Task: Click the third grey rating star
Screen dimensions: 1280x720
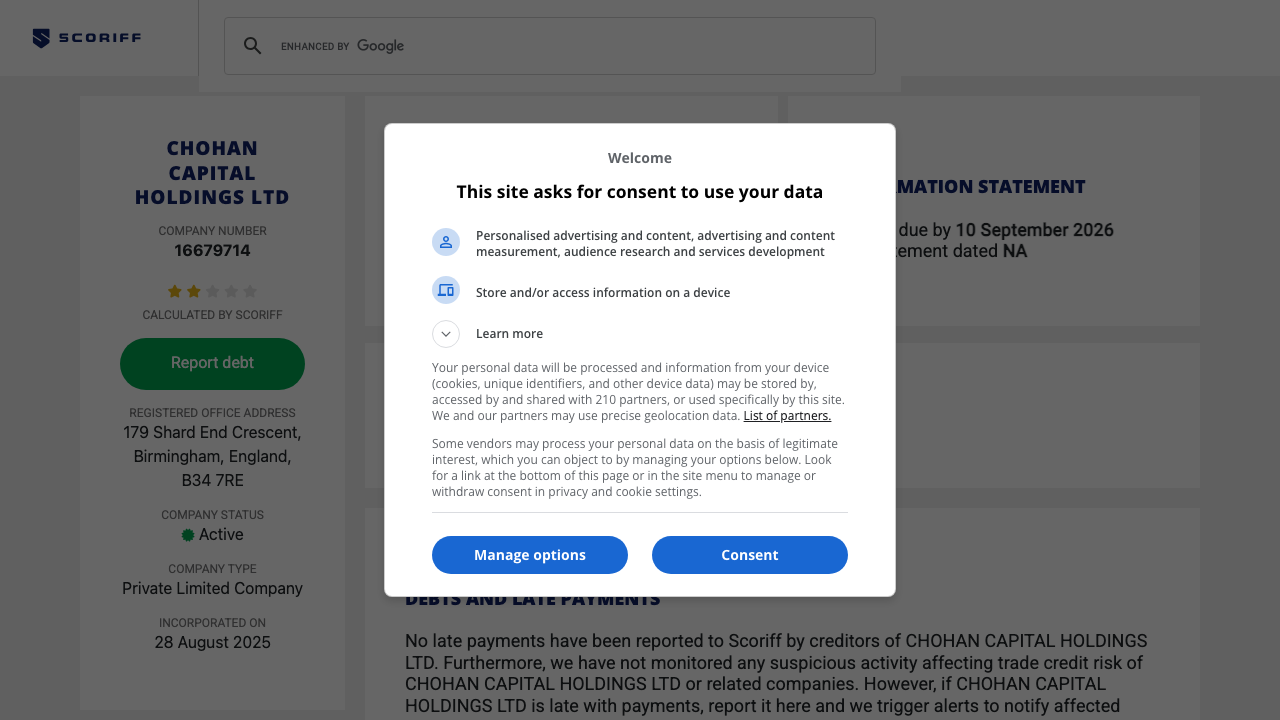Action: (212, 291)
